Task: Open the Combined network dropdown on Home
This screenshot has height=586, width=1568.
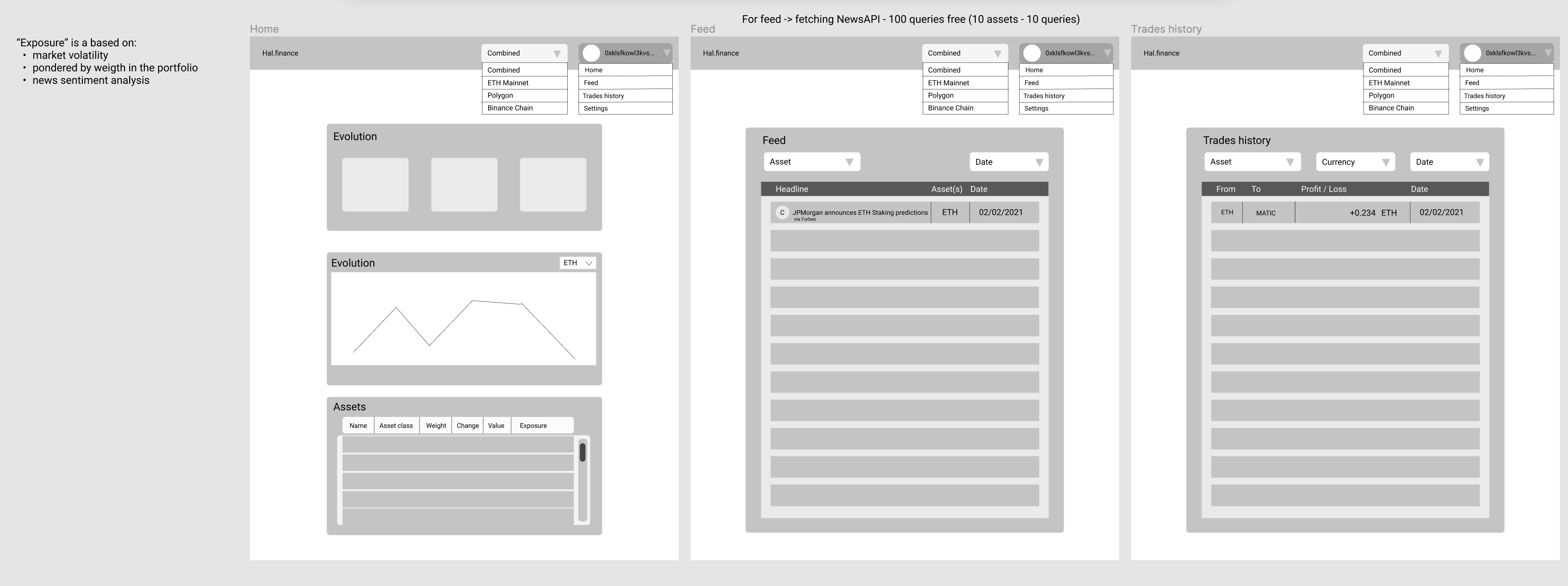Action: [521, 52]
